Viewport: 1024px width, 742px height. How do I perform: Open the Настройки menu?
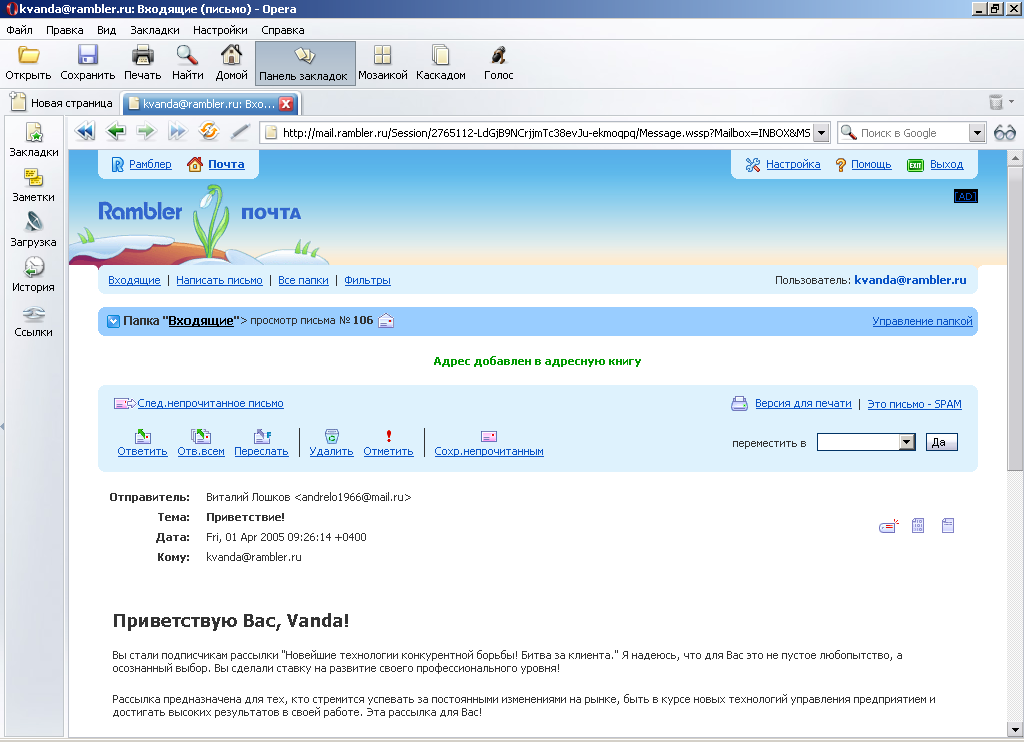click(x=220, y=30)
